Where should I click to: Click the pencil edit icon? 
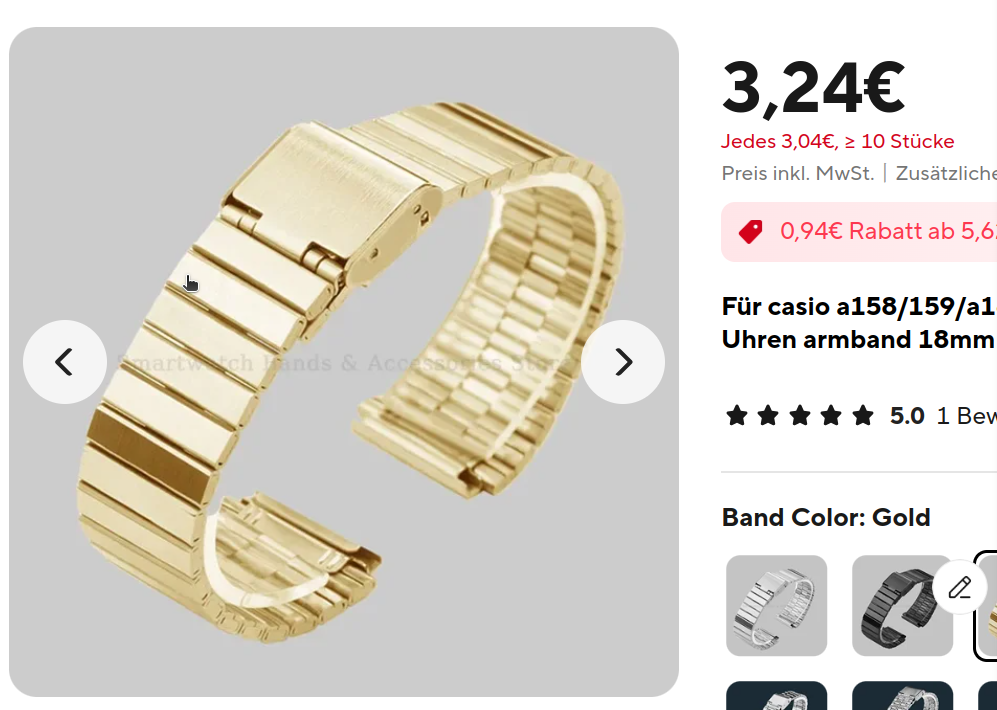(x=959, y=587)
